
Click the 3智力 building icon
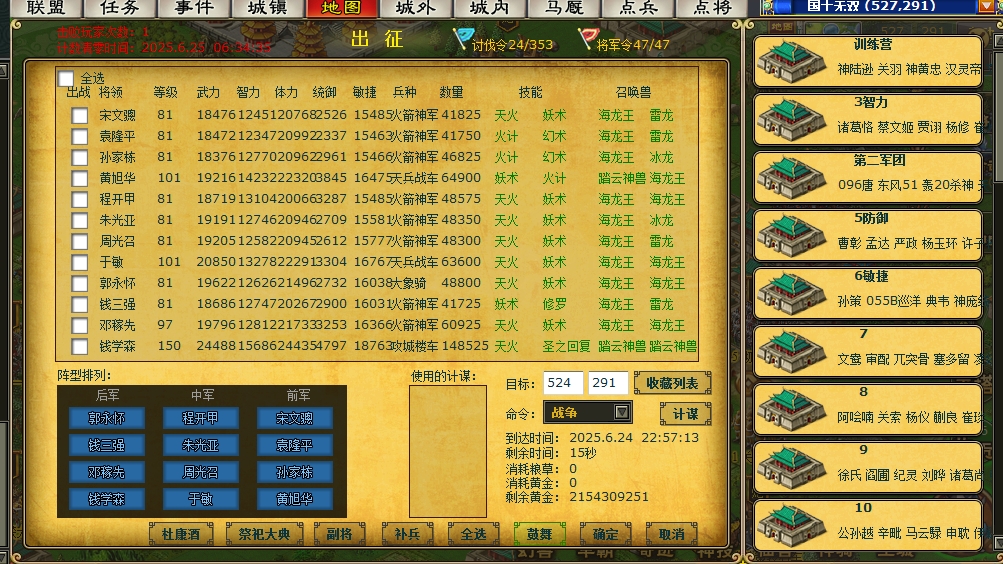coord(792,120)
